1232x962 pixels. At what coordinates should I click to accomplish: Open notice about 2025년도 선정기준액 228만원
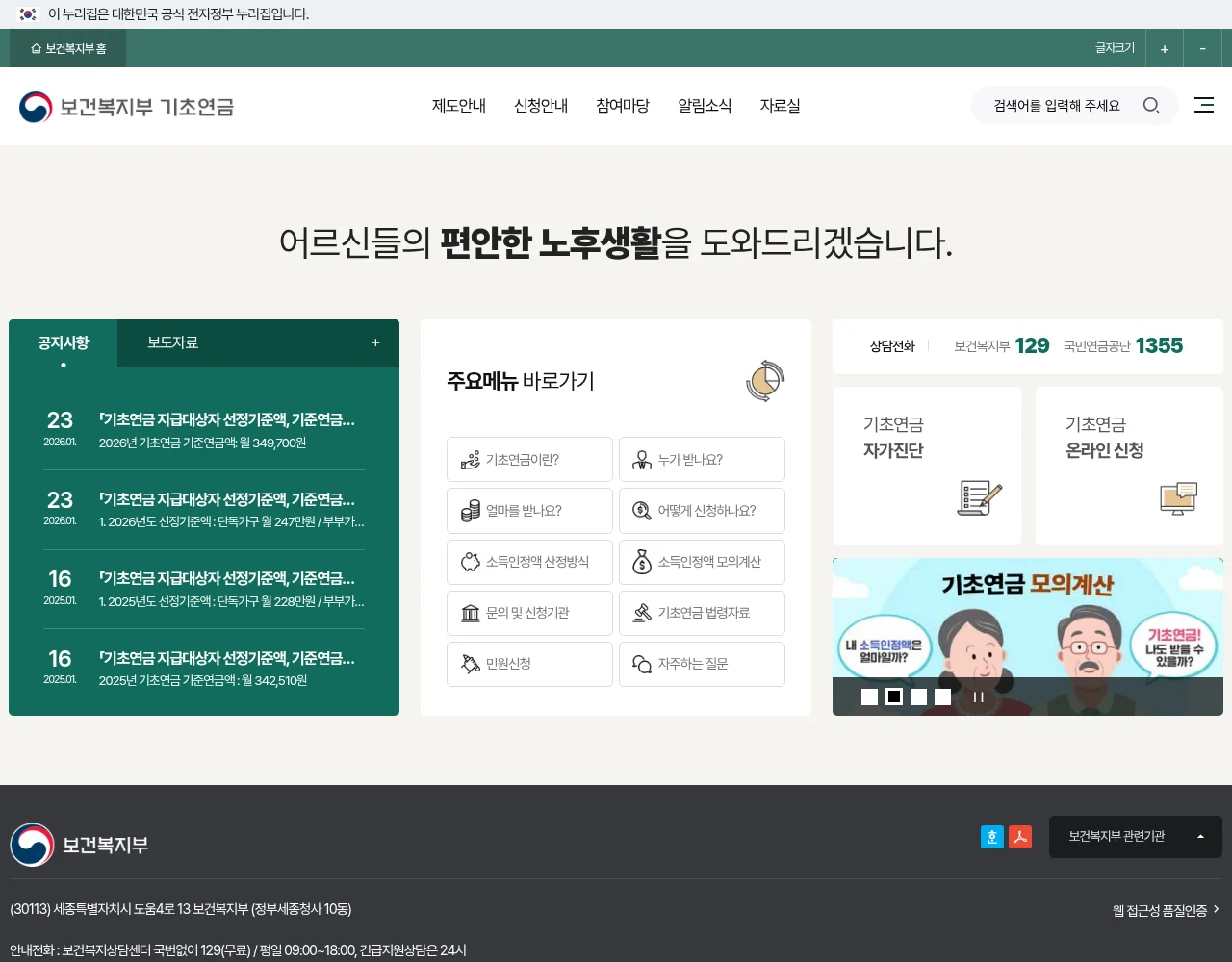pyautogui.click(x=203, y=589)
